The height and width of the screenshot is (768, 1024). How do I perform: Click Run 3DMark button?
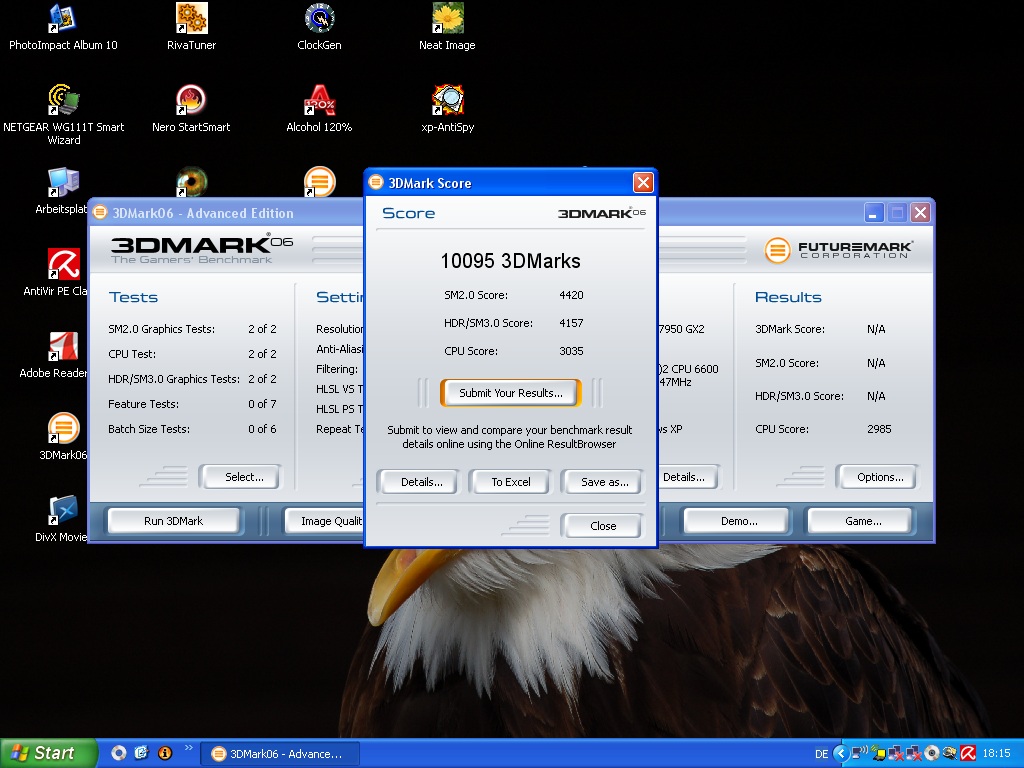[x=173, y=521]
